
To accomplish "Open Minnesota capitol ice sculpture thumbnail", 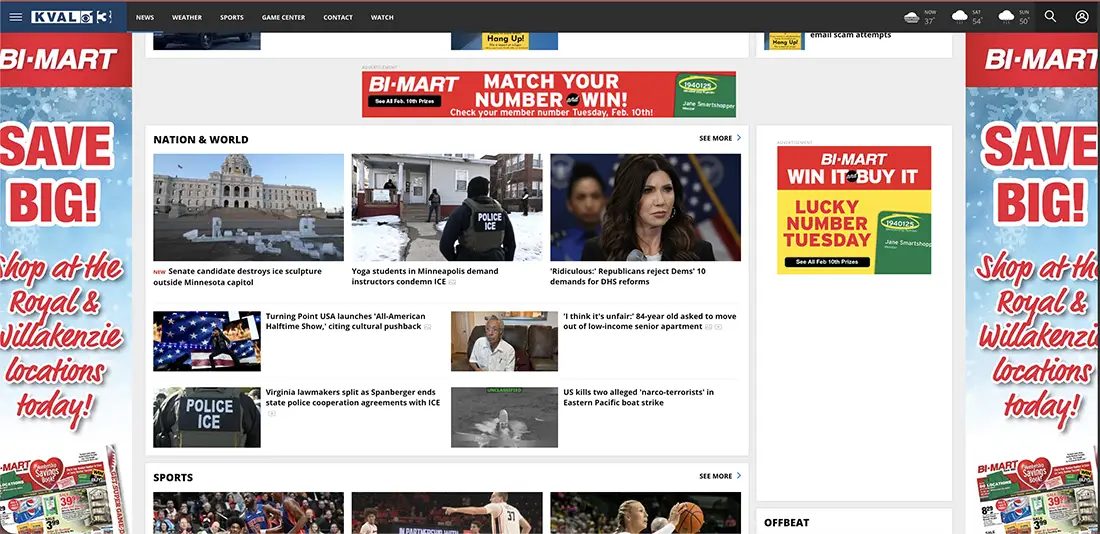I will click(248, 207).
